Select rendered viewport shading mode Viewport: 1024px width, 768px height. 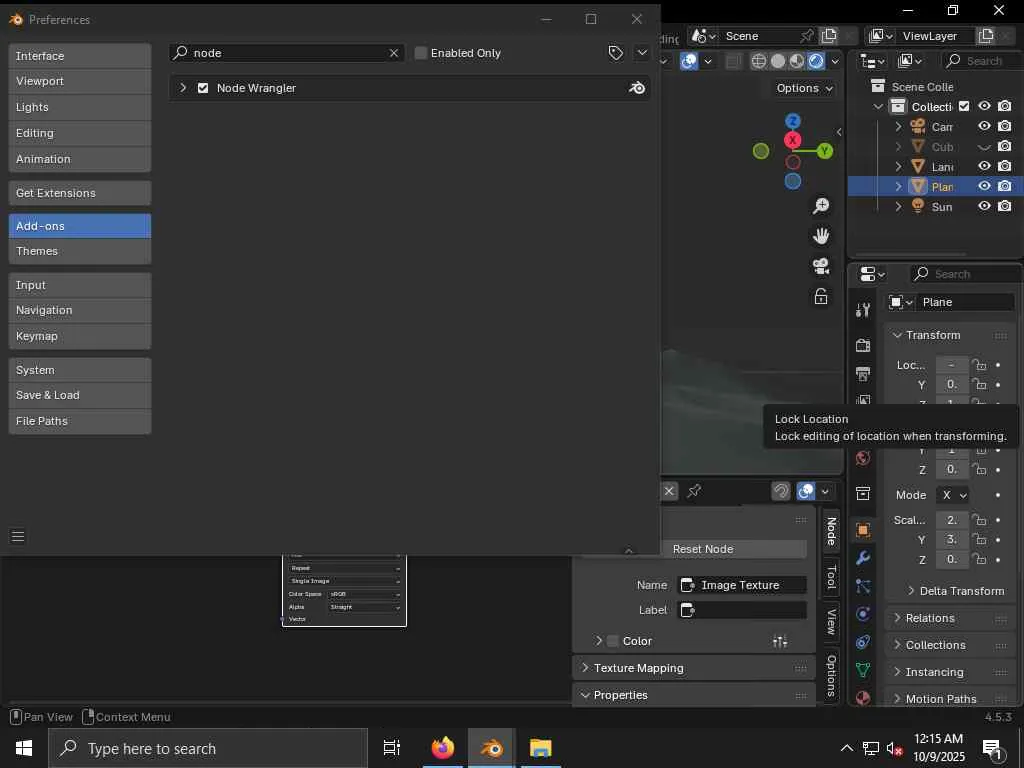point(816,61)
